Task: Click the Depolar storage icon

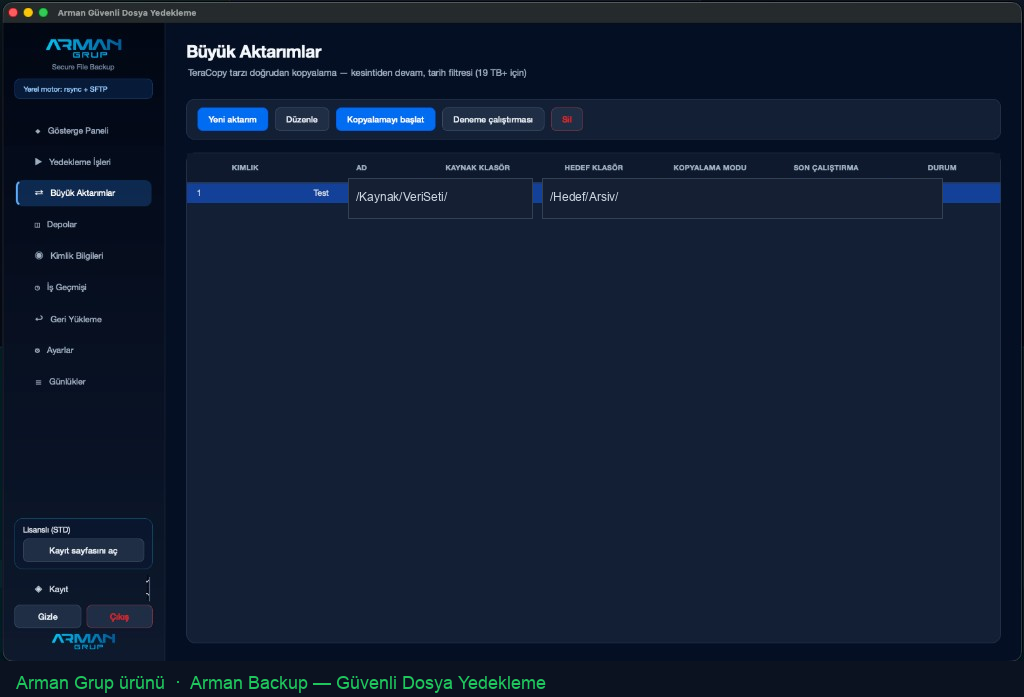Action: [37, 225]
